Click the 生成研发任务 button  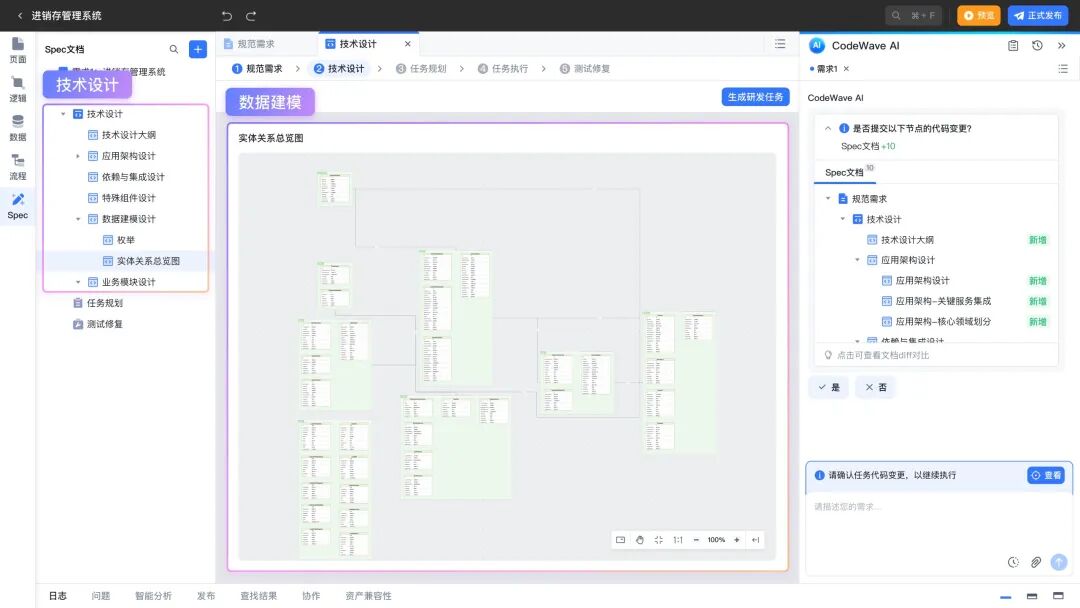756,97
